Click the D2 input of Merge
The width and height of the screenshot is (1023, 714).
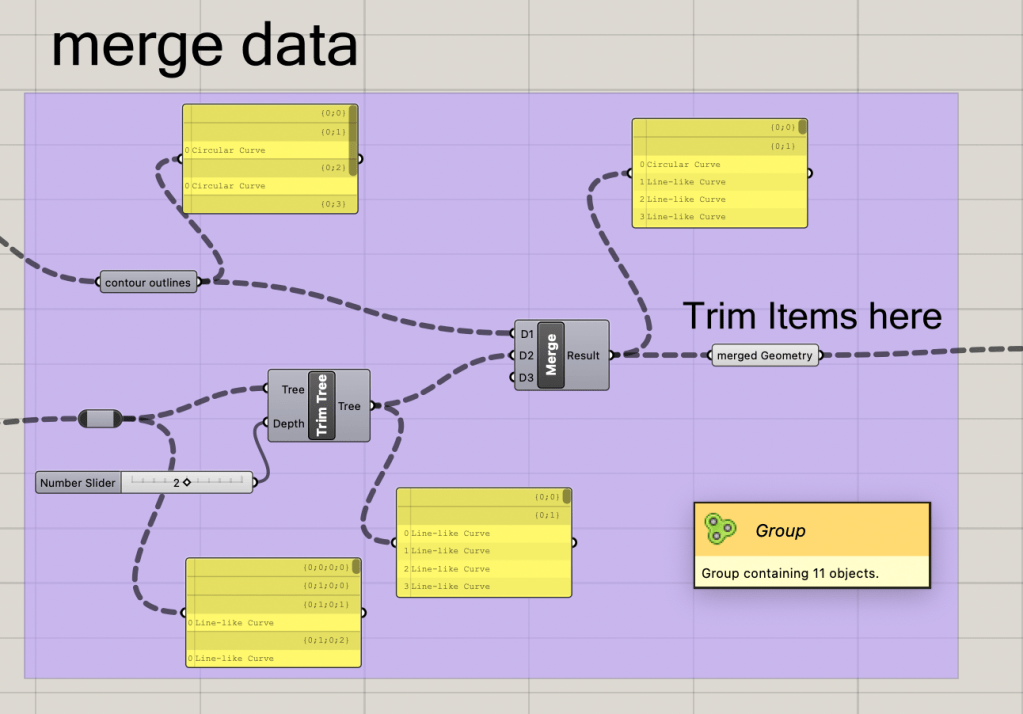(x=526, y=355)
